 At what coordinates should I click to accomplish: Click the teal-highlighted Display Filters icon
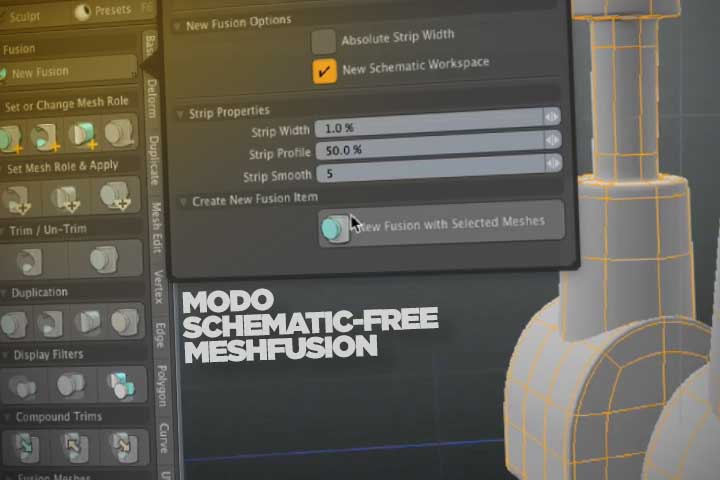tap(120, 385)
